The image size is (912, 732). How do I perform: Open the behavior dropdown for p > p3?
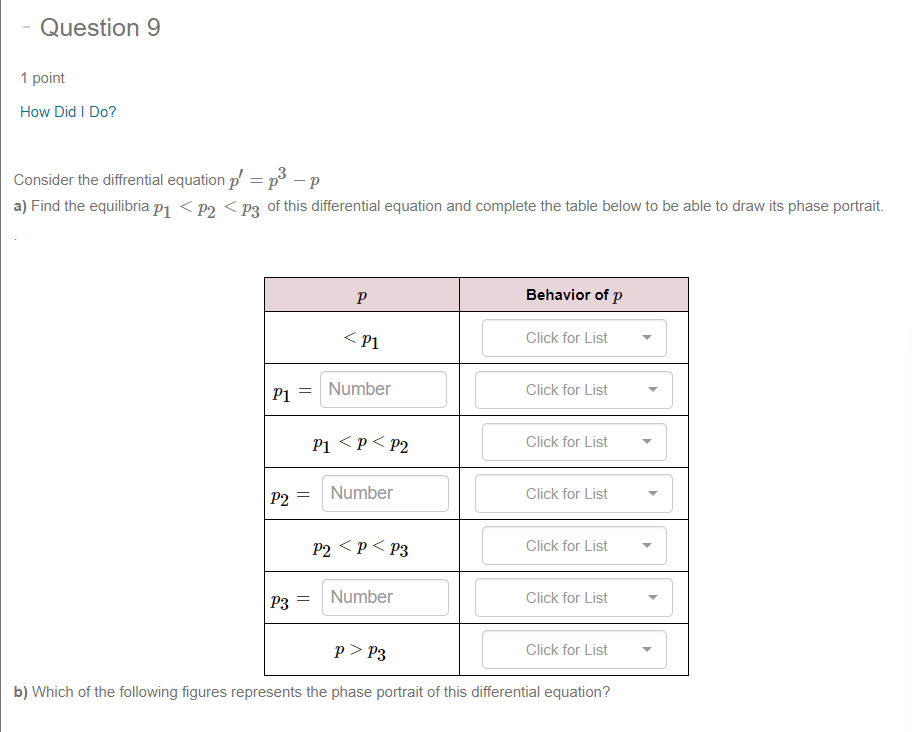574,649
